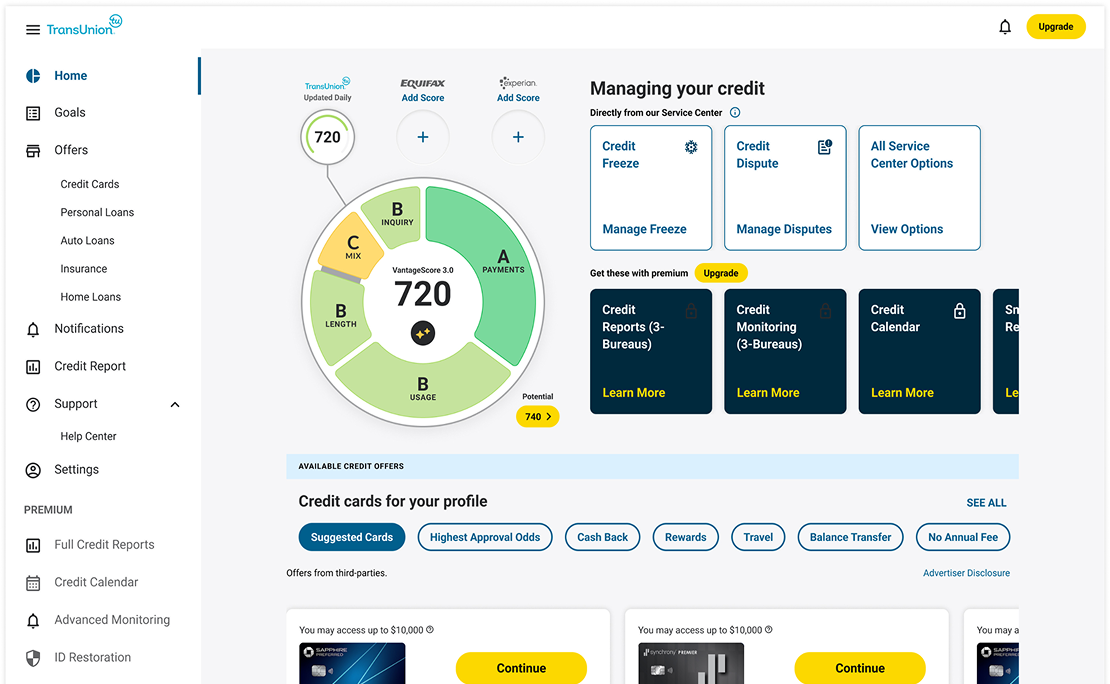
Task: Open Help Center under Support
Action: [x=88, y=436]
